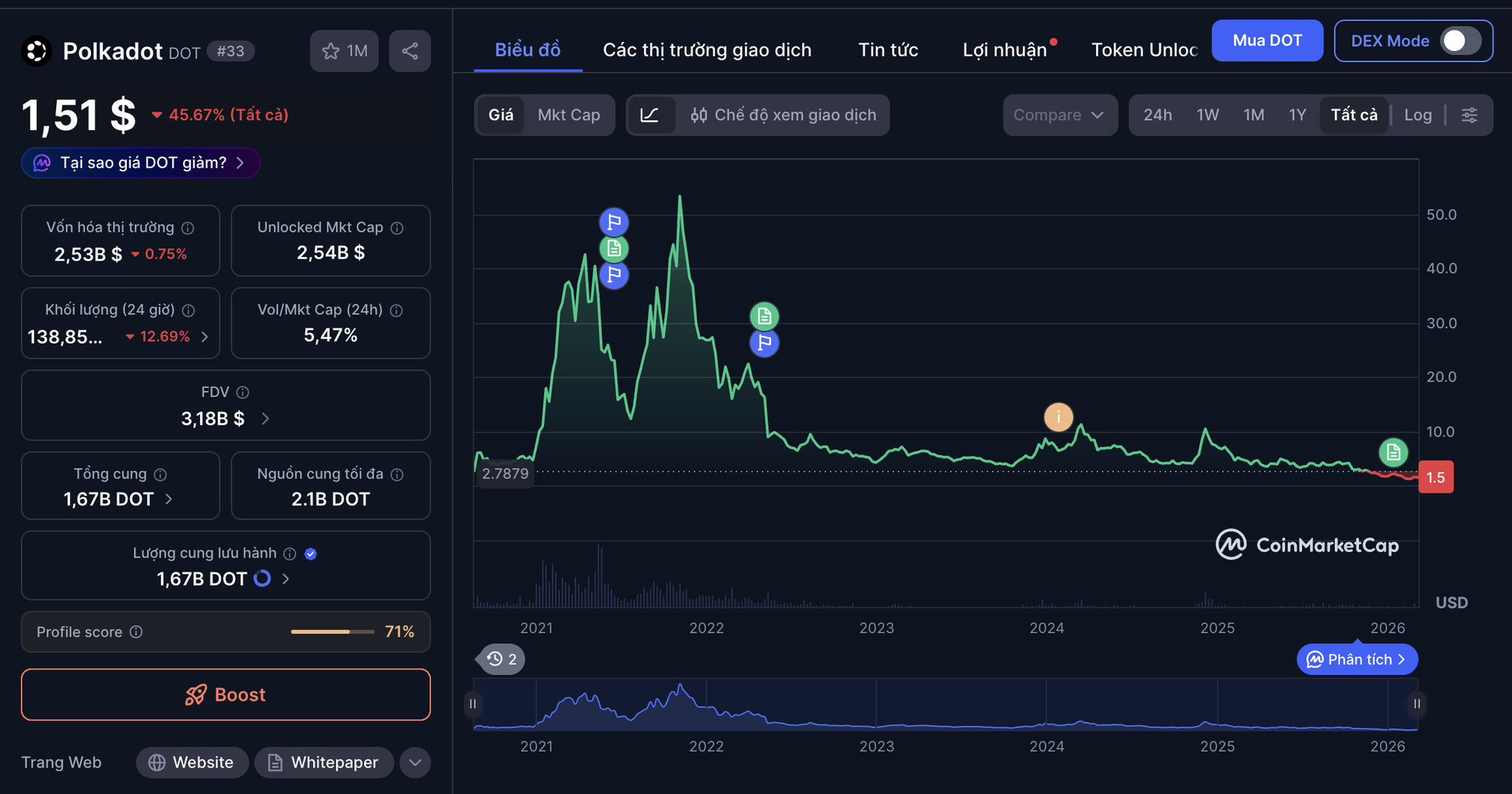
Task: Enable Log scale on chart
Action: coord(1417,115)
